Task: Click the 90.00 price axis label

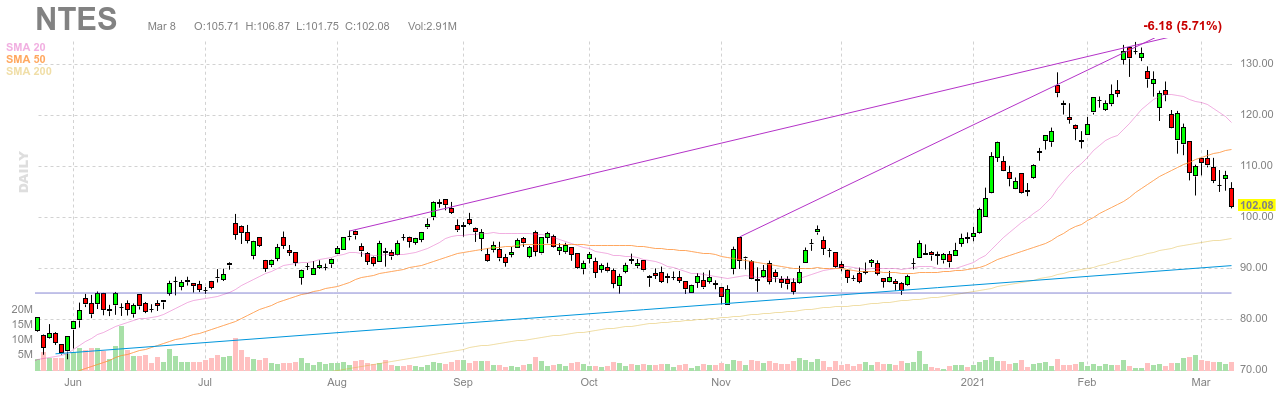Action: pyautogui.click(x=1256, y=268)
